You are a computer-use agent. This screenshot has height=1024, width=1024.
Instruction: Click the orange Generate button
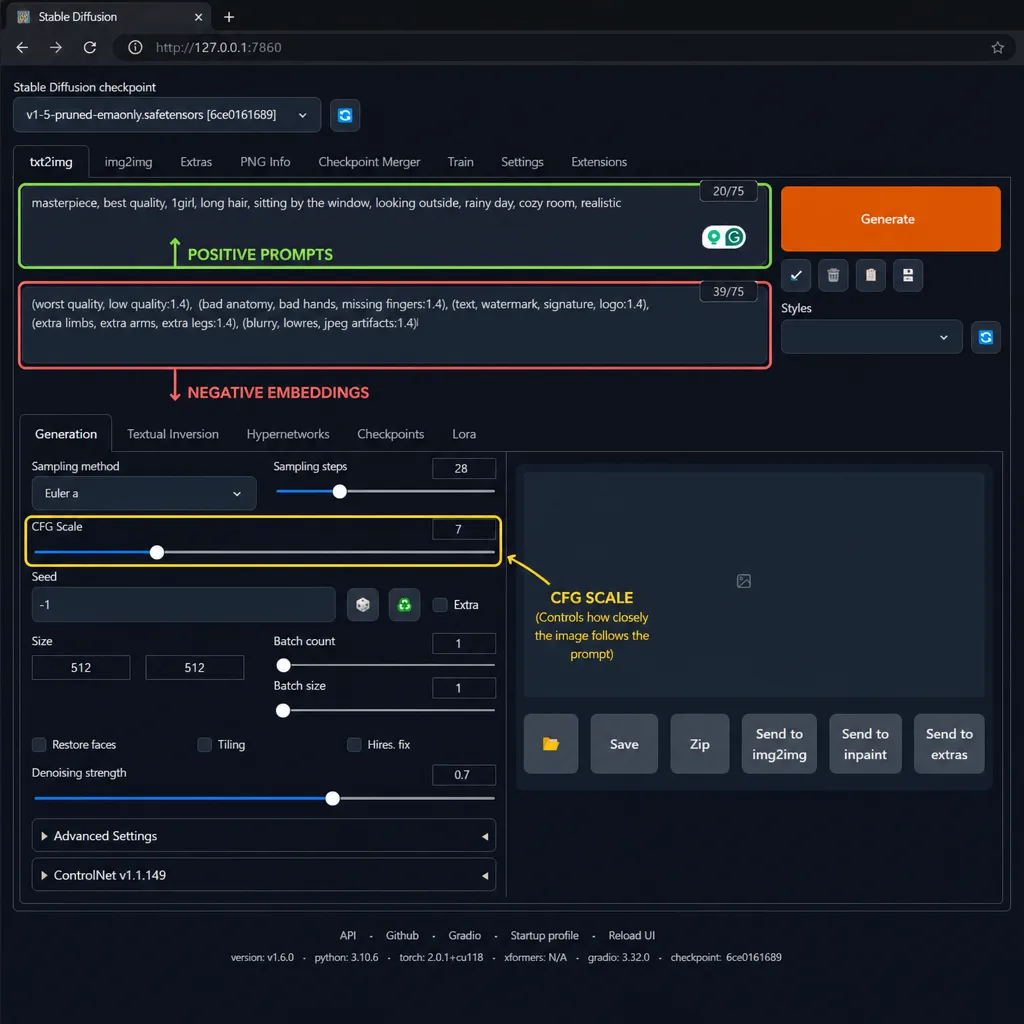(x=890, y=219)
